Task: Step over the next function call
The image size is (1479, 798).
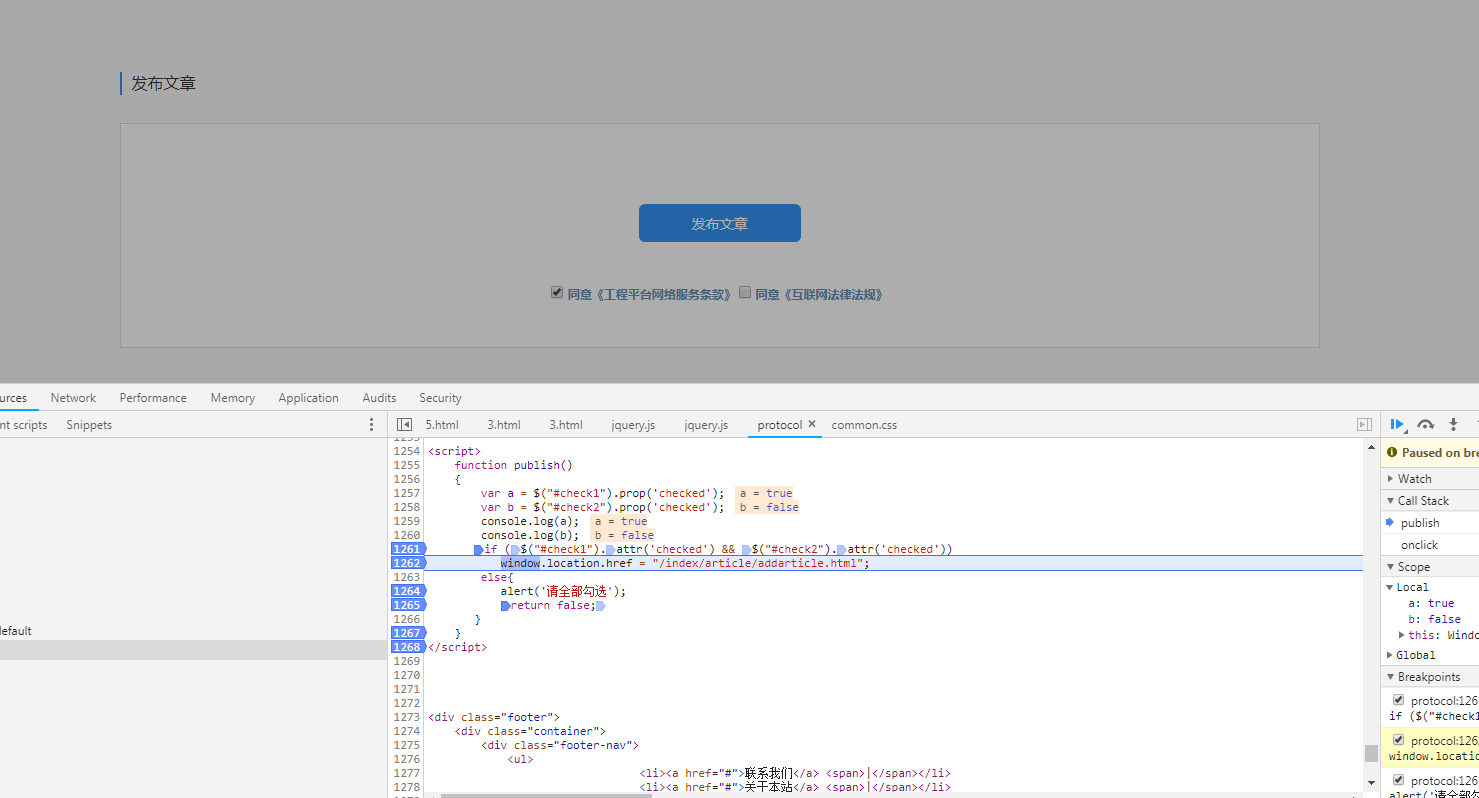Action: click(x=1426, y=424)
